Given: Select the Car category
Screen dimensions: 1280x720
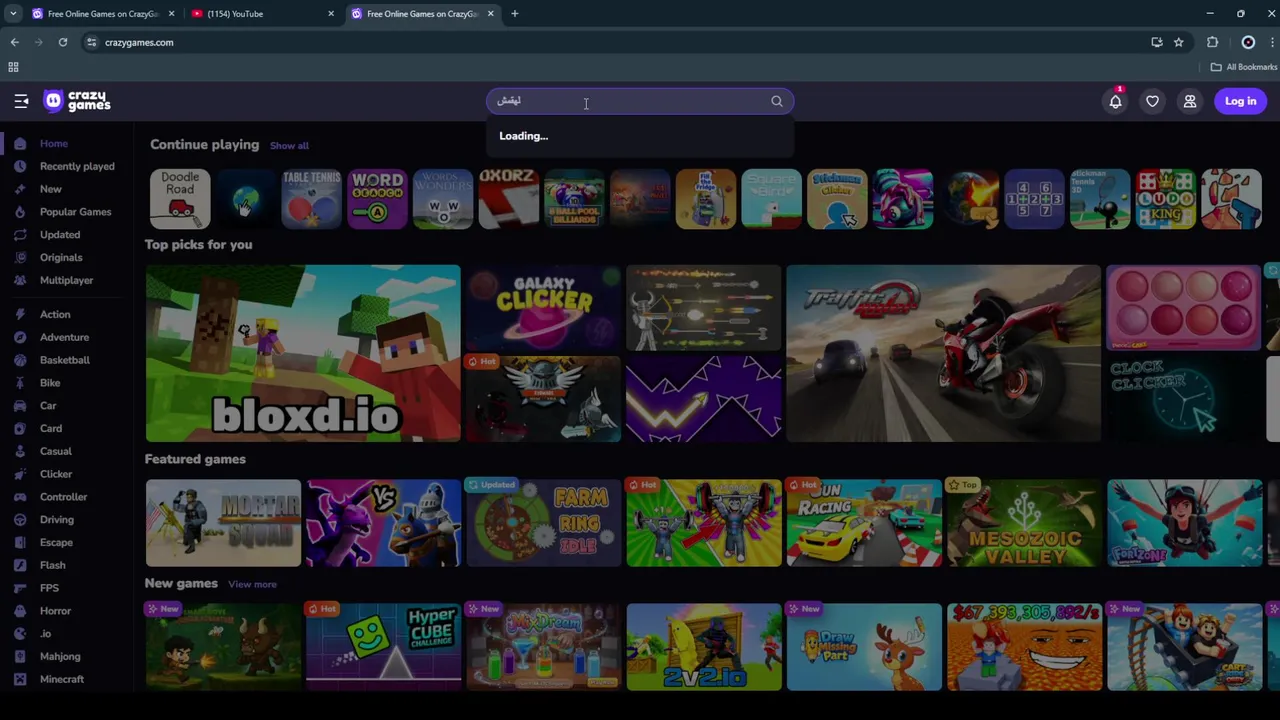Looking at the screenshot, I should pos(48,406).
